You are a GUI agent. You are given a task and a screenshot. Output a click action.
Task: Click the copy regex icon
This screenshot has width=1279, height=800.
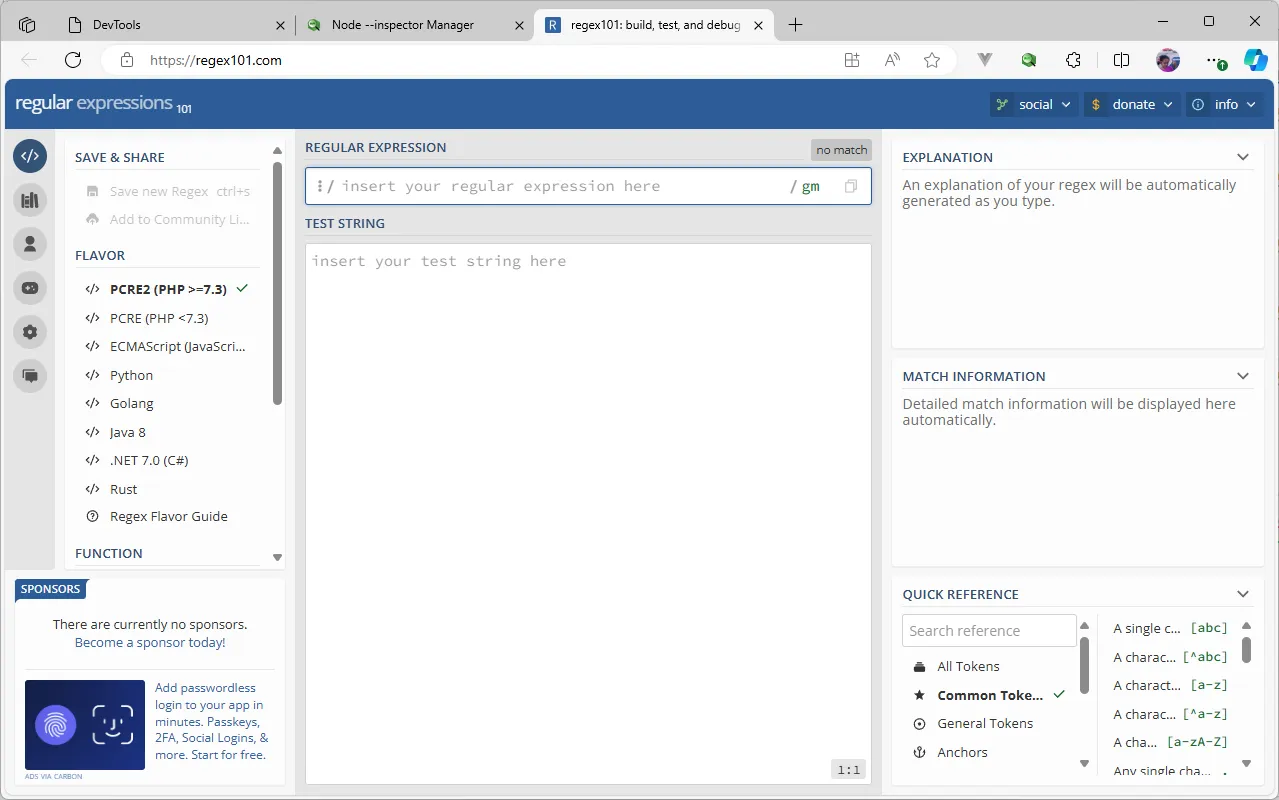pos(851,186)
